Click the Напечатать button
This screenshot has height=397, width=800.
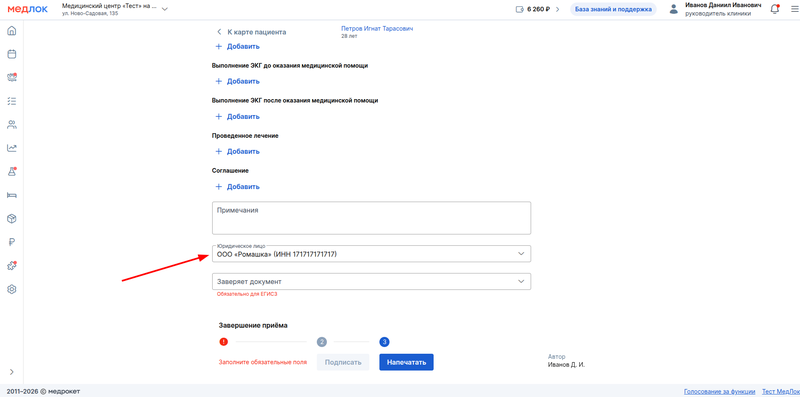pyautogui.click(x=406, y=362)
